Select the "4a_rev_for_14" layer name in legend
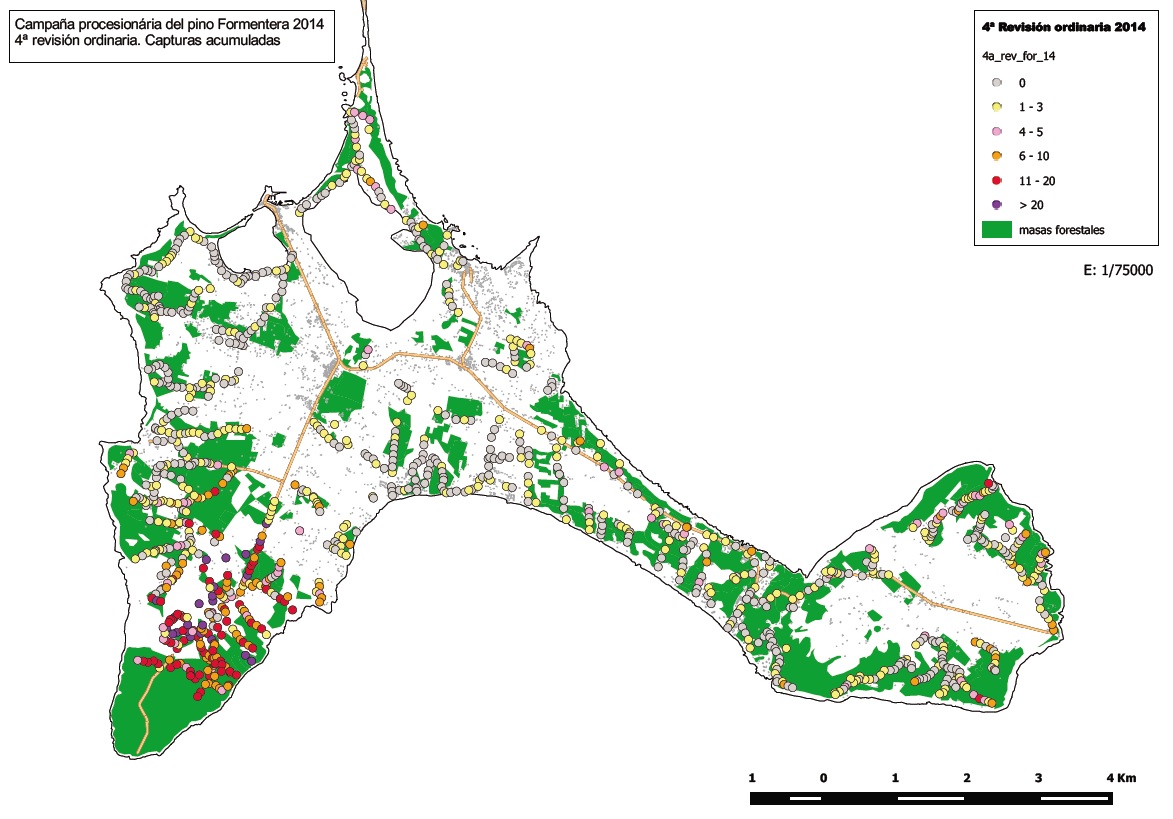Image resolution: width=1173 pixels, height=819 pixels. tap(1019, 57)
